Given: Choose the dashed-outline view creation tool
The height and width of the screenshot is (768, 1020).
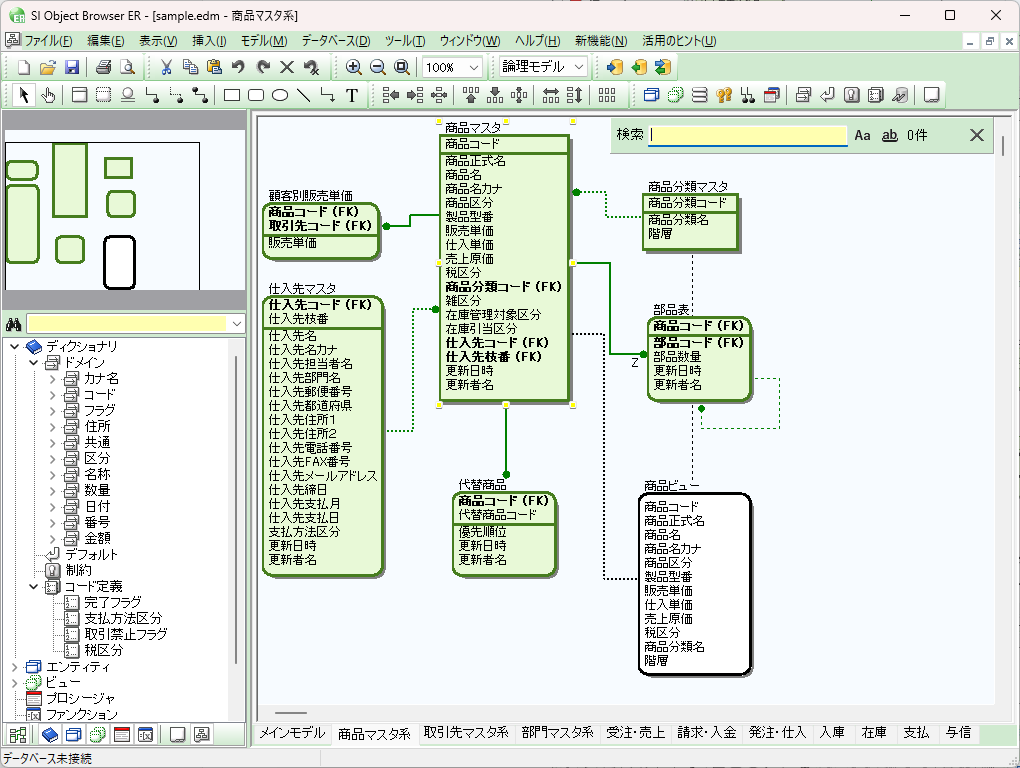Looking at the screenshot, I should (x=103, y=96).
